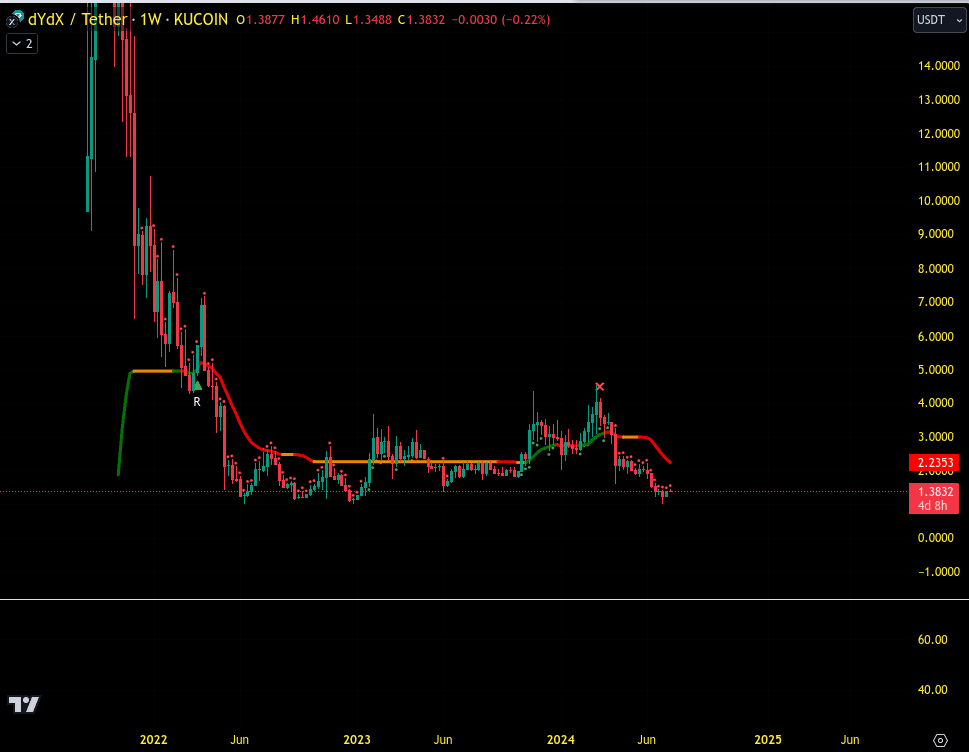This screenshot has height=752, width=969.
Task: Click the 2023 label on time axis
Action: click(x=357, y=740)
